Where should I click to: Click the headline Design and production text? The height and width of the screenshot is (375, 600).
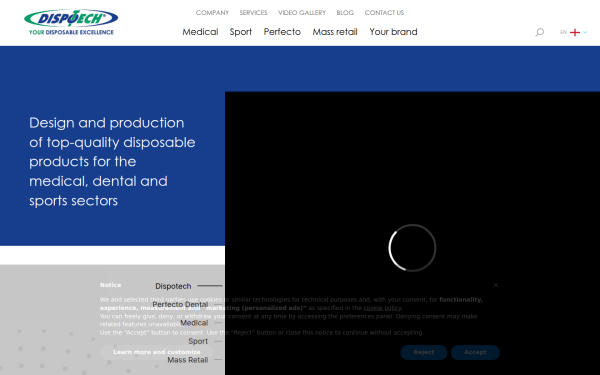[112, 161]
